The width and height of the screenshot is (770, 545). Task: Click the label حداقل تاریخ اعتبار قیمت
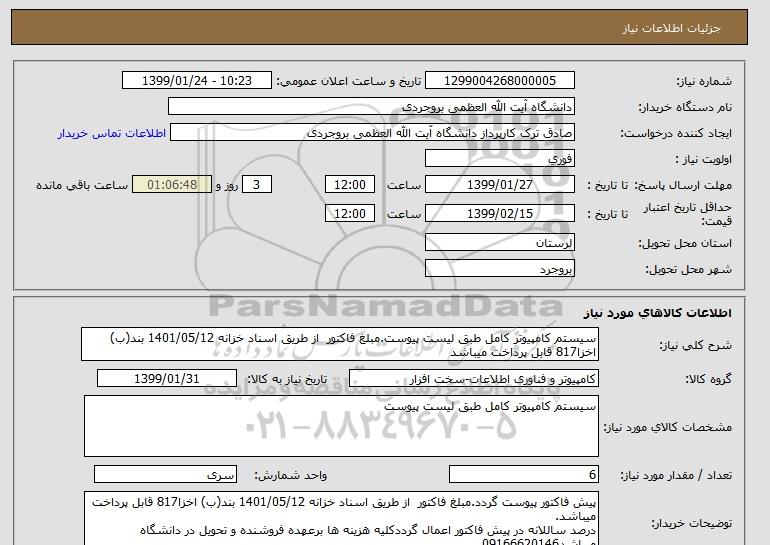[x=688, y=214]
